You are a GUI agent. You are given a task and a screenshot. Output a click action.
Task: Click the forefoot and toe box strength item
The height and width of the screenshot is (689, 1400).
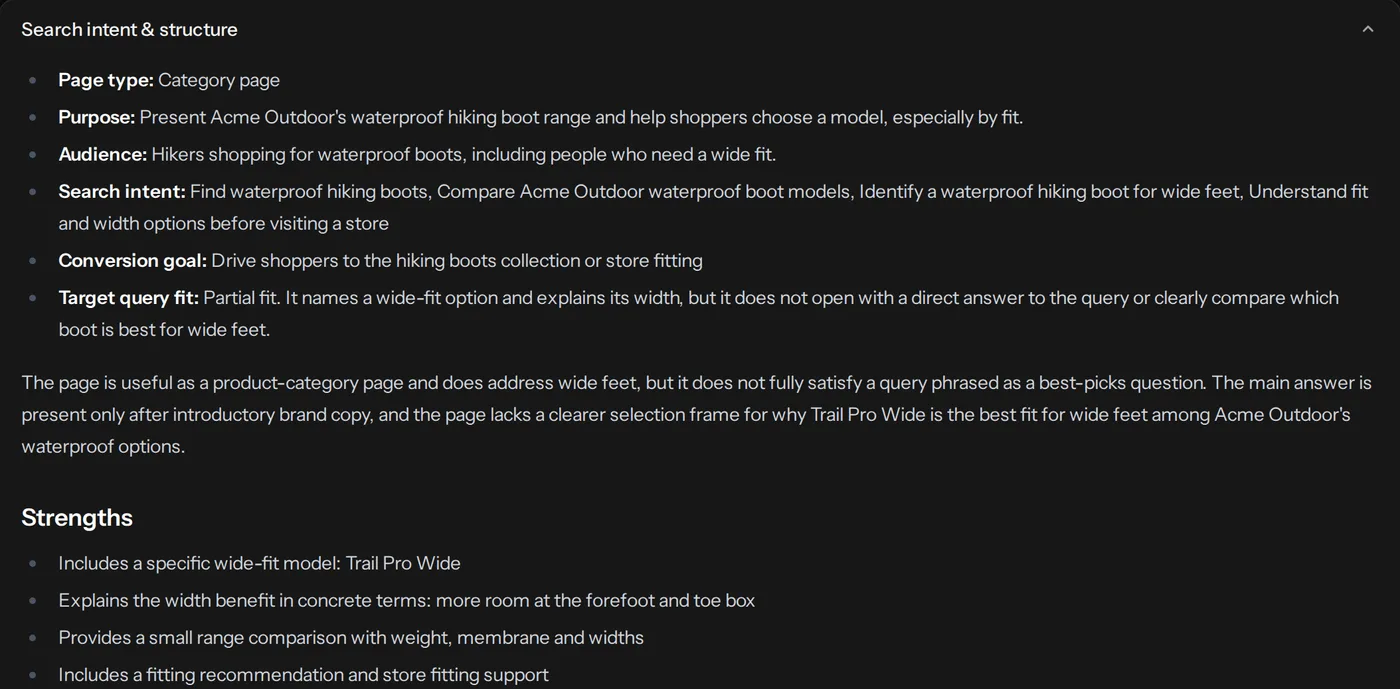406,600
